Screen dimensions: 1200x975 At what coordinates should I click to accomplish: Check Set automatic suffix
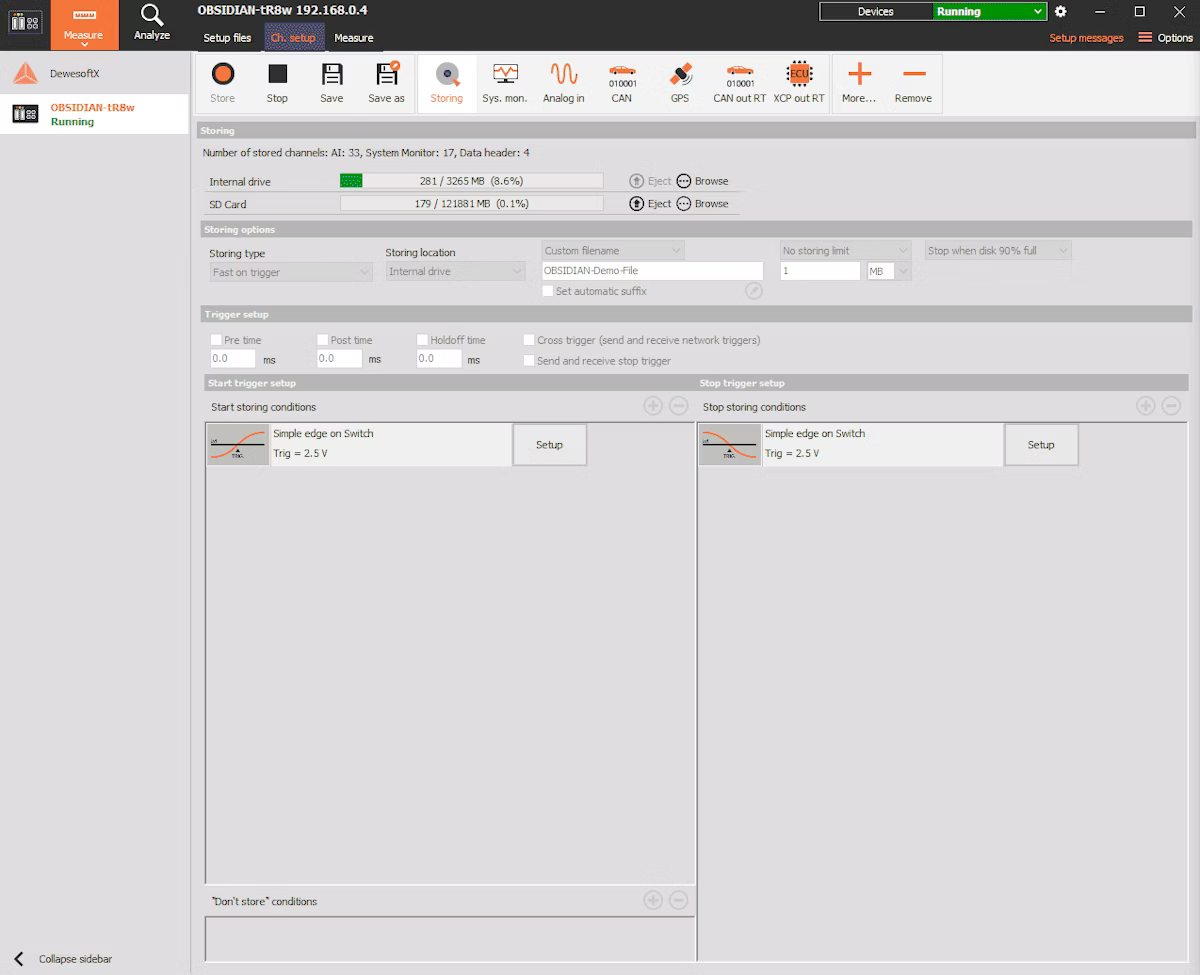(x=547, y=291)
